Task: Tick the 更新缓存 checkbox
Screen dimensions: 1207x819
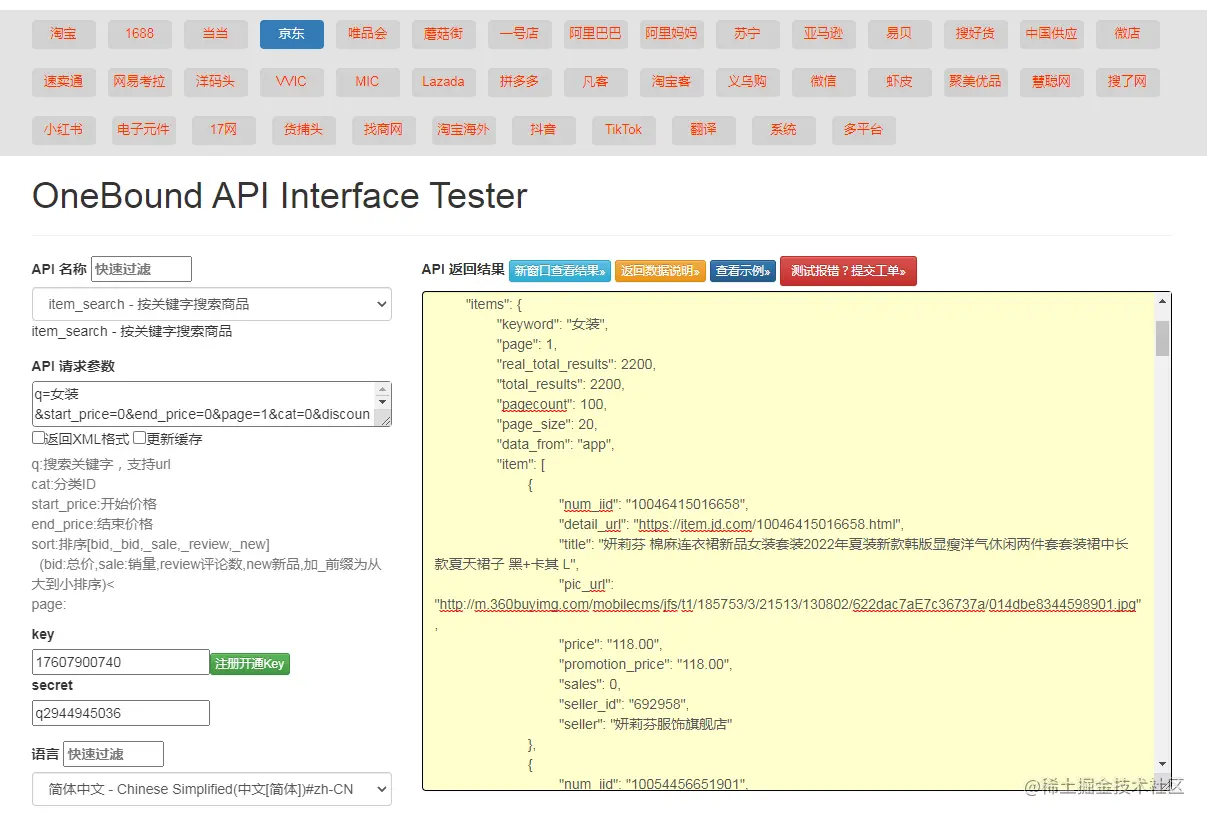Action: [140, 438]
